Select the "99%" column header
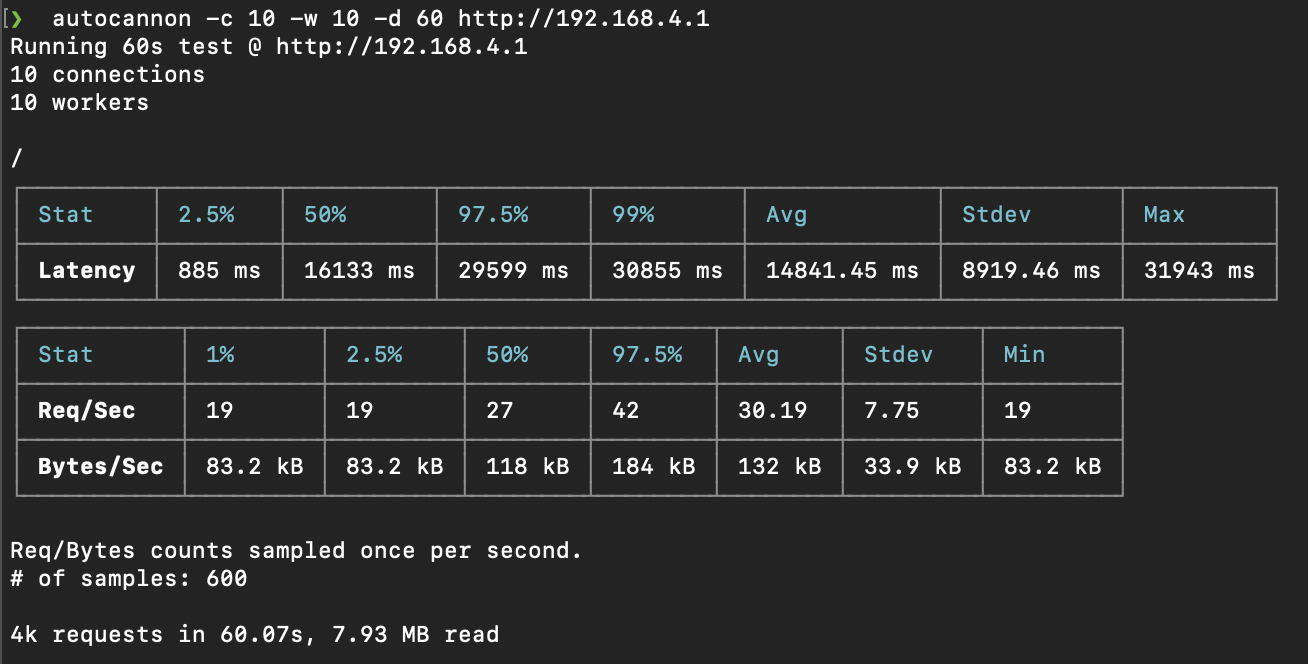 [x=632, y=215]
